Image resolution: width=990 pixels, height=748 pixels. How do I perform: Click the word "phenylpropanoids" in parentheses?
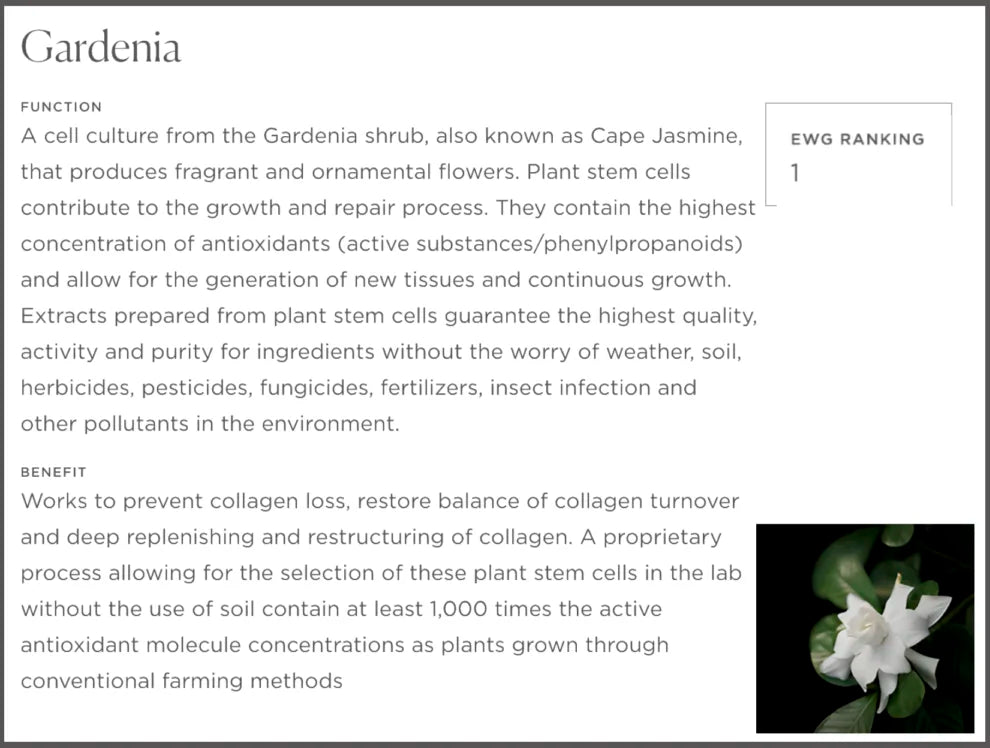(x=640, y=244)
